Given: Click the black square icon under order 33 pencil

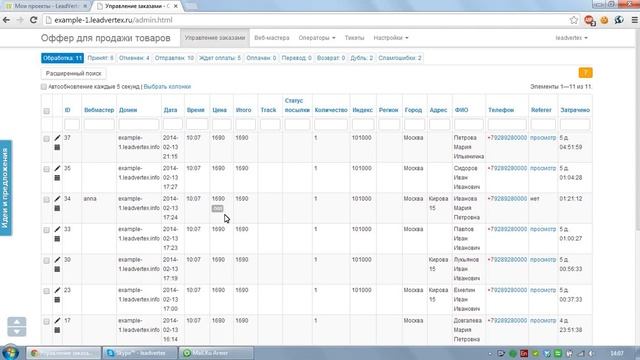Looking at the screenshot, I should (x=57, y=239).
